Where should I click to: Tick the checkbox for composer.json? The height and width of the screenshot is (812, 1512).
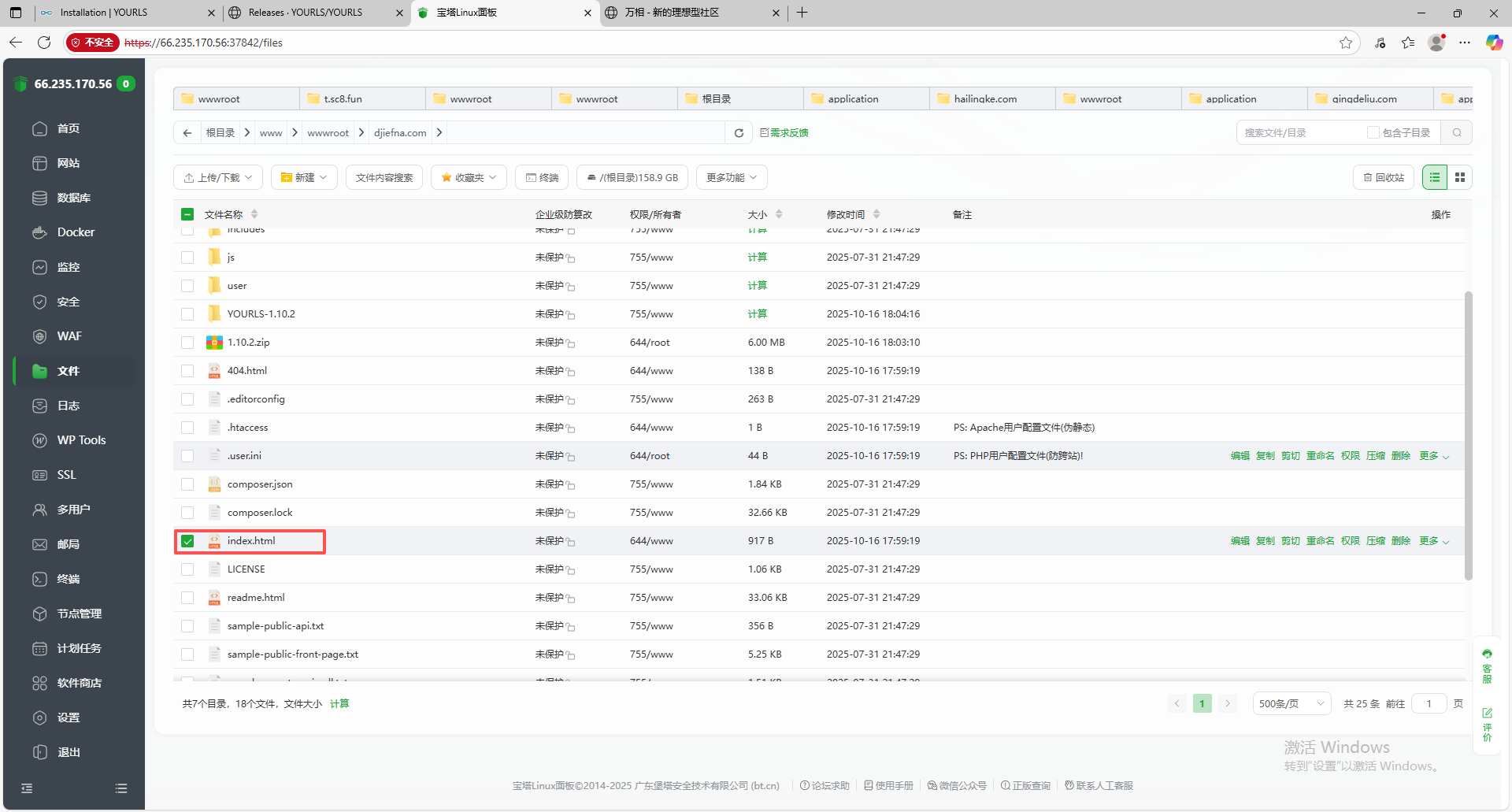(x=187, y=484)
